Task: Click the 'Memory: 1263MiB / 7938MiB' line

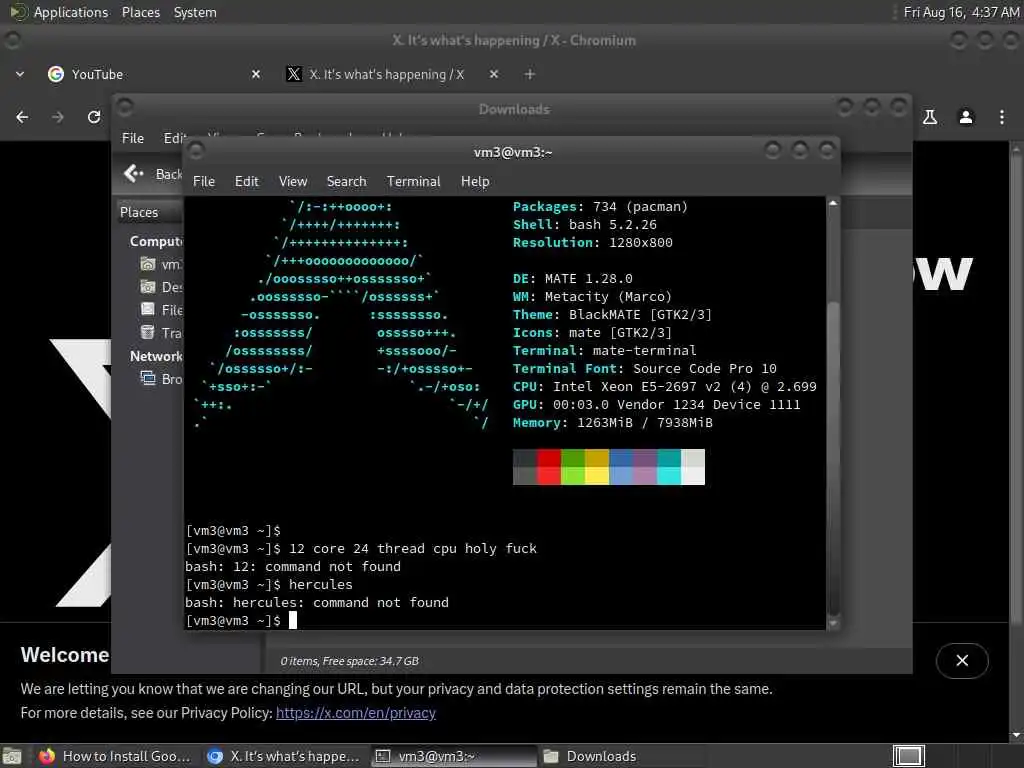Action: 613,423
